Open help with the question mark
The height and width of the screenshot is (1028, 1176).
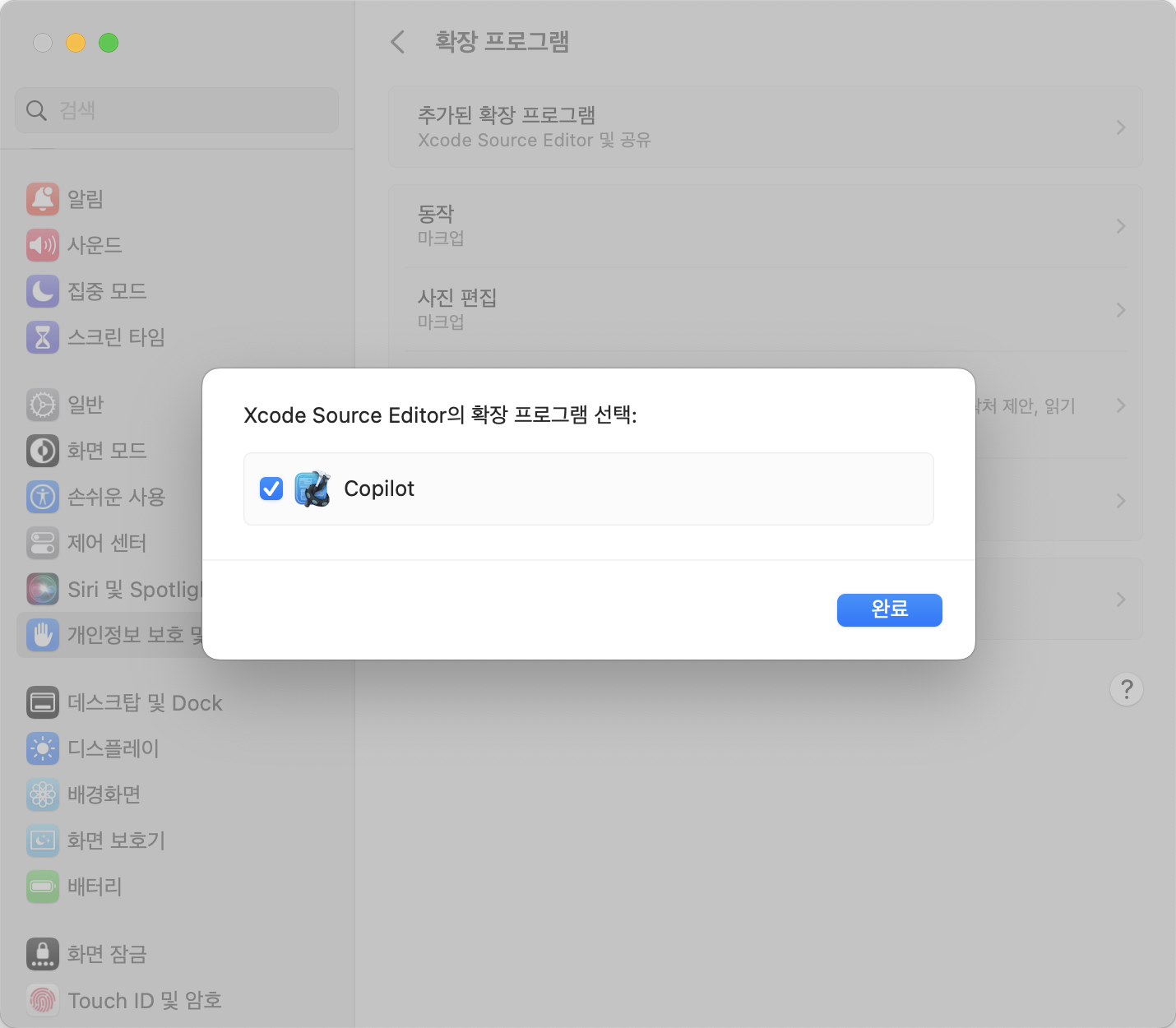(1127, 689)
